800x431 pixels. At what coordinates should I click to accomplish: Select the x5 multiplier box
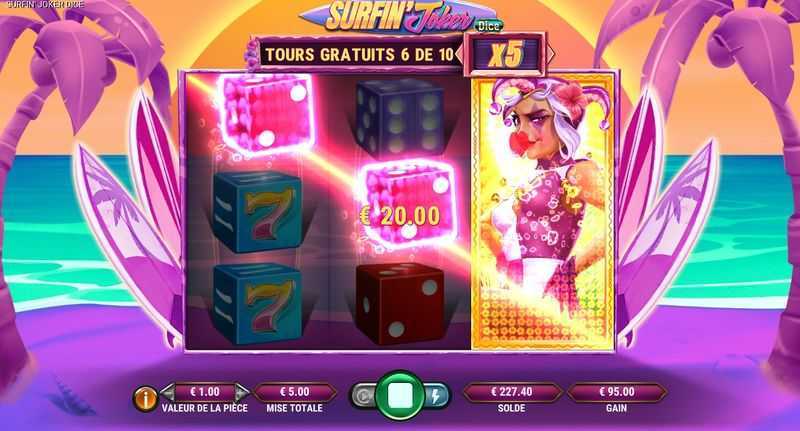point(505,54)
